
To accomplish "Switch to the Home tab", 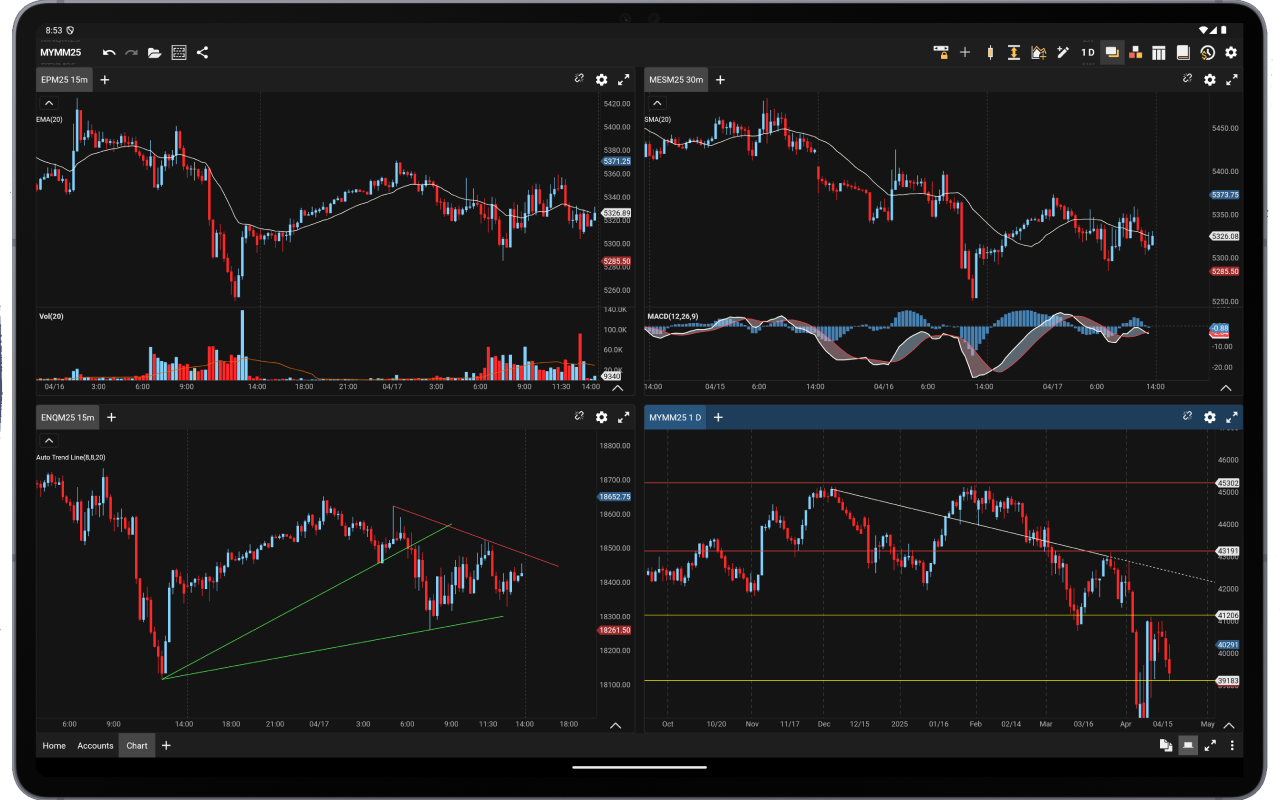I will coord(54,745).
